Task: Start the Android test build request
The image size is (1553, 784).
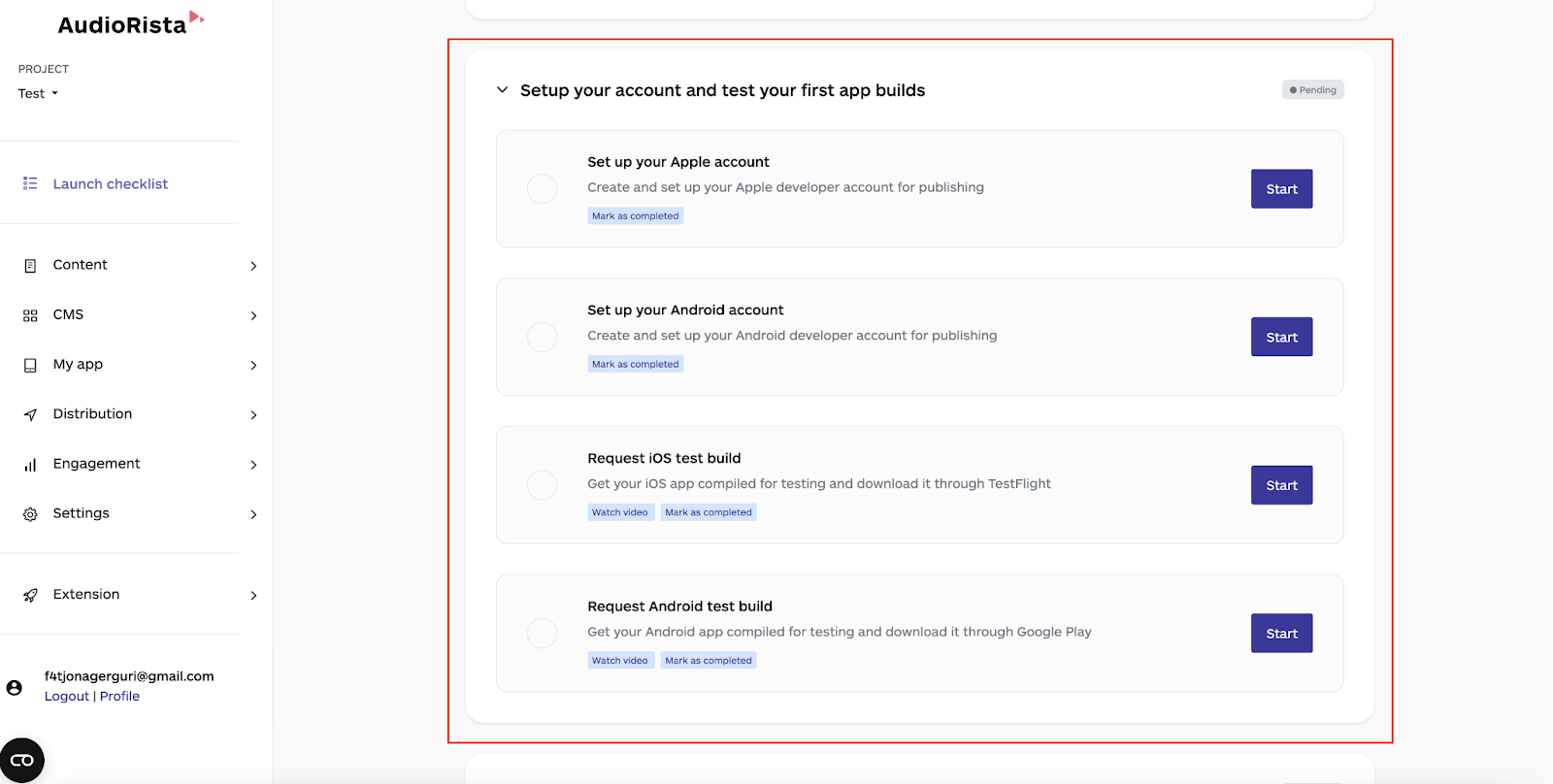Action: point(1281,634)
